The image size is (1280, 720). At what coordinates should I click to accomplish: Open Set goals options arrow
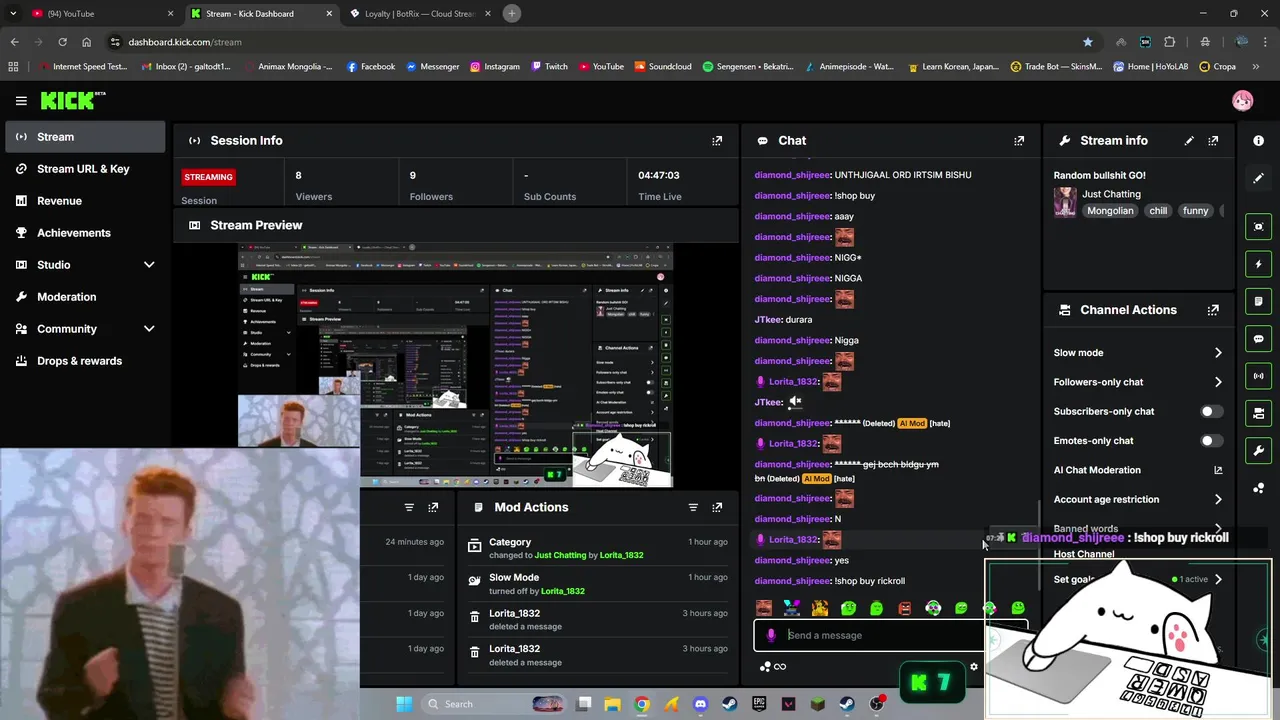pos(1218,580)
